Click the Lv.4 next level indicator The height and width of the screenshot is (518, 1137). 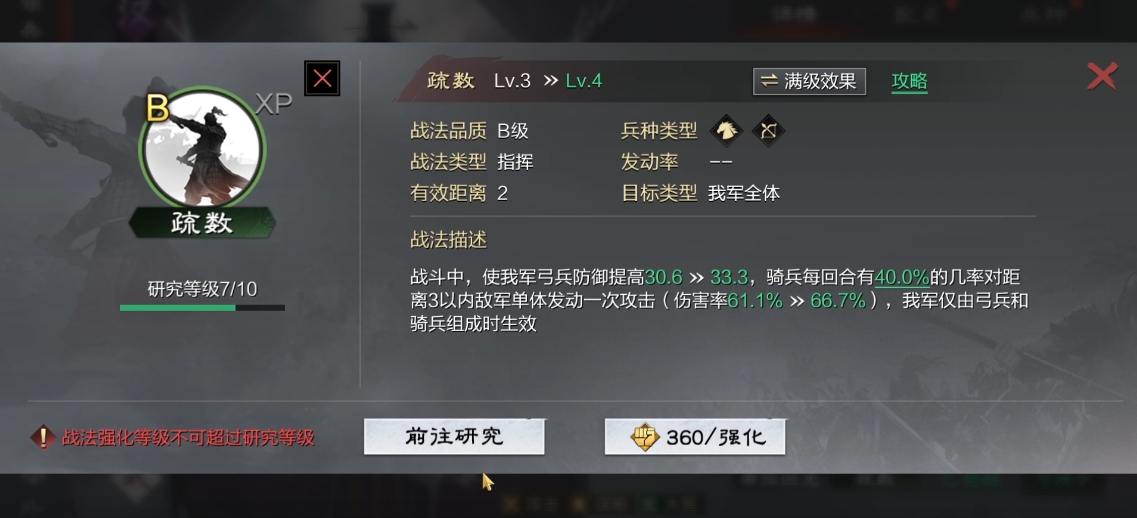click(584, 81)
